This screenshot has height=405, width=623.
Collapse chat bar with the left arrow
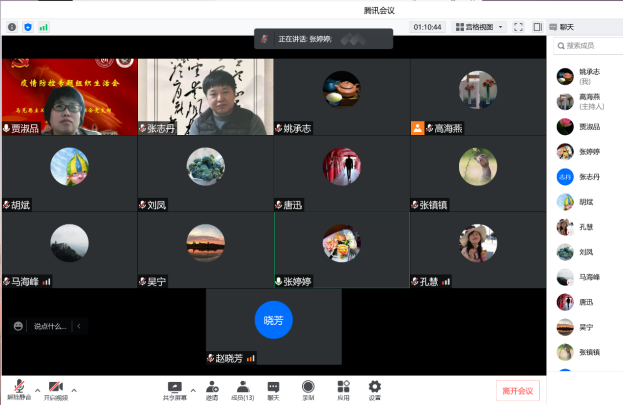[79, 326]
